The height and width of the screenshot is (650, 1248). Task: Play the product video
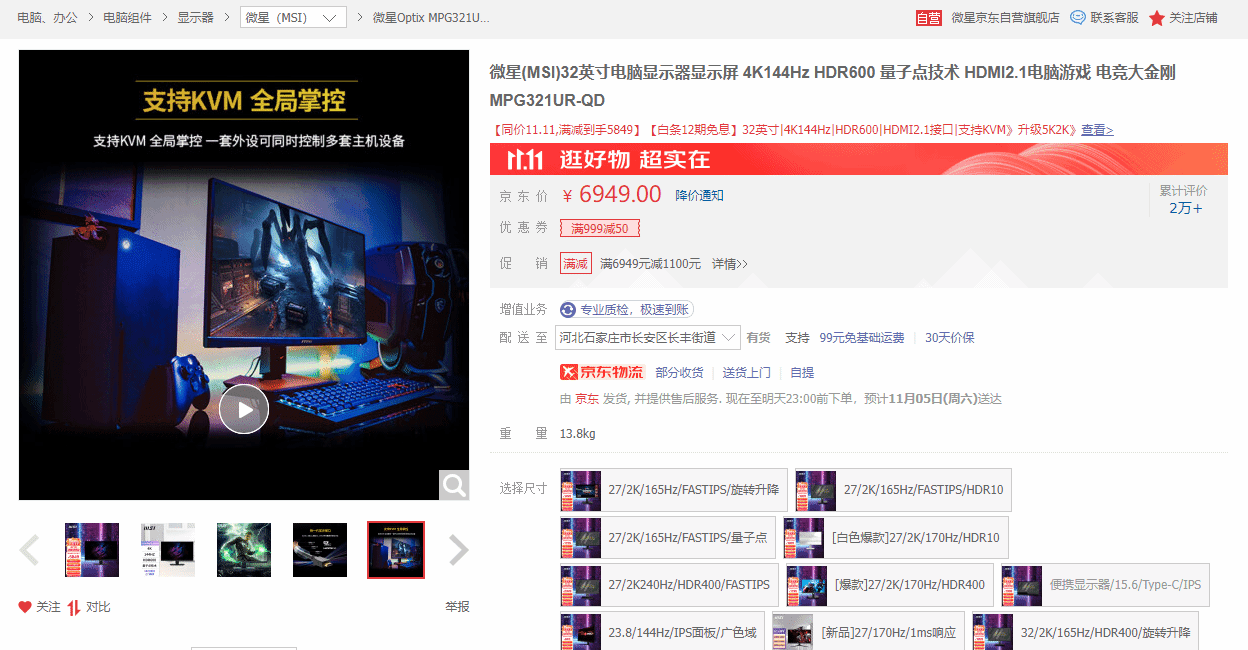[244, 409]
